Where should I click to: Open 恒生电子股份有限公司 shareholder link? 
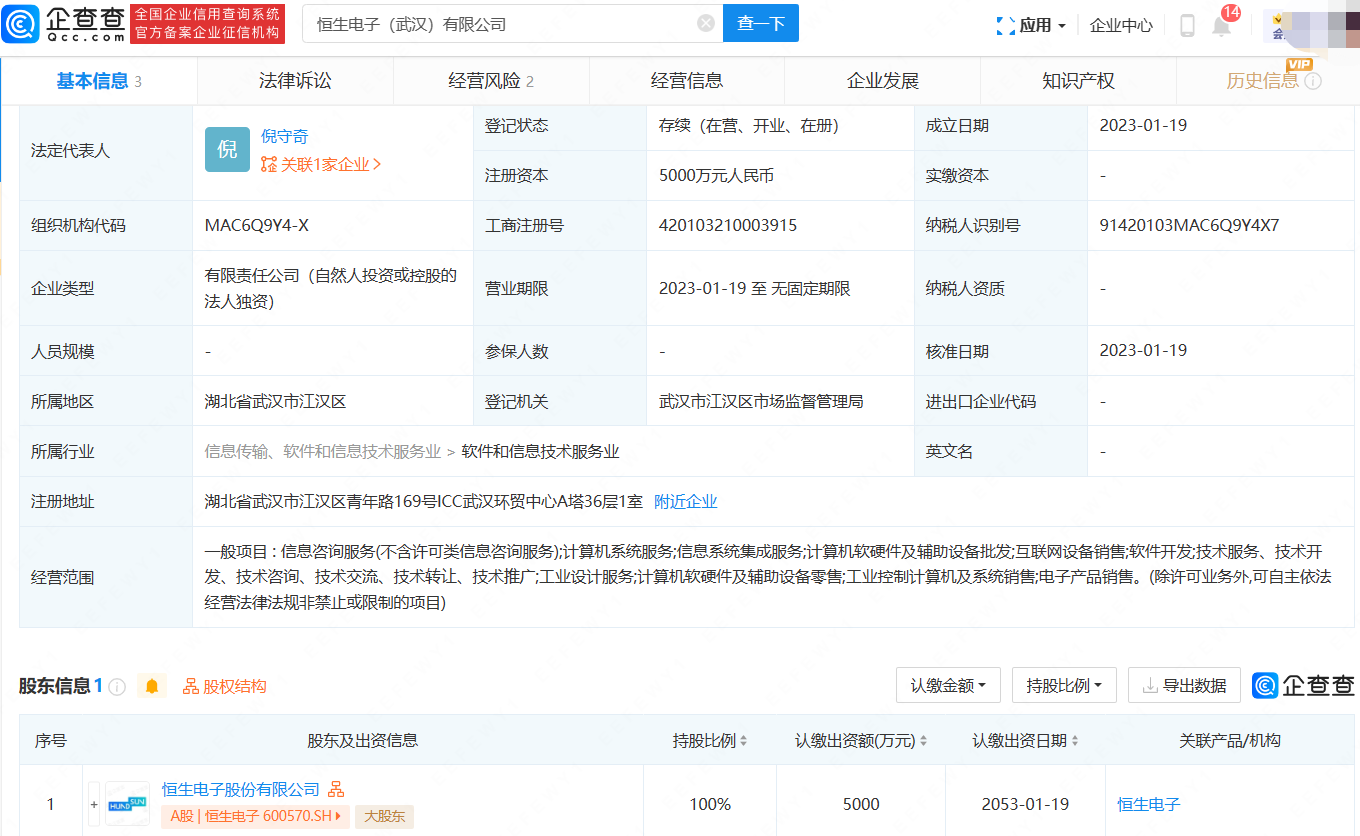tap(241, 790)
